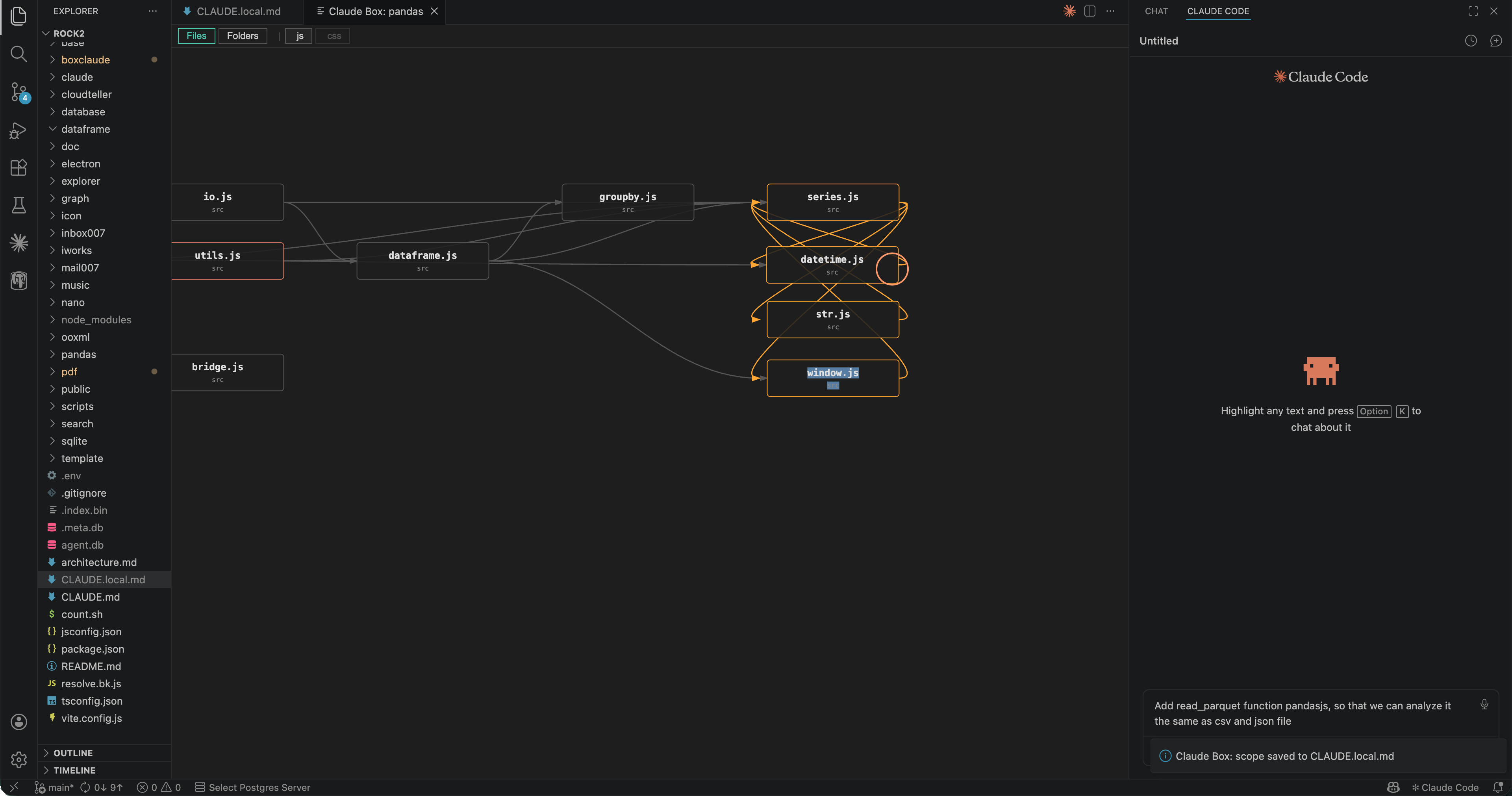1512x796 pixels.
Task: Open the Manage gear menu
Action: point(19,759)
